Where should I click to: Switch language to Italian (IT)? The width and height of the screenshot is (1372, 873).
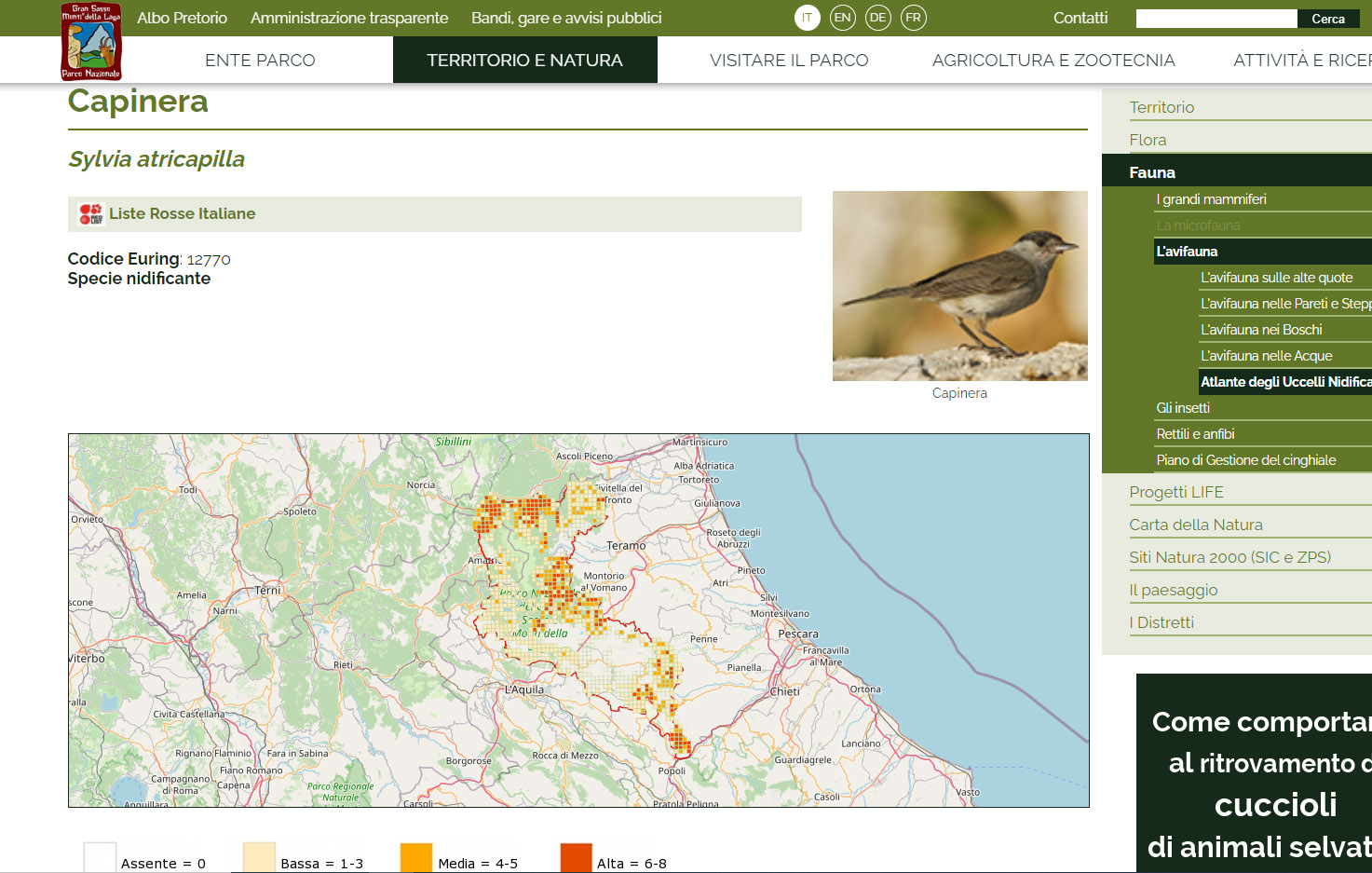pyautogui.click(x=808, y=18)
